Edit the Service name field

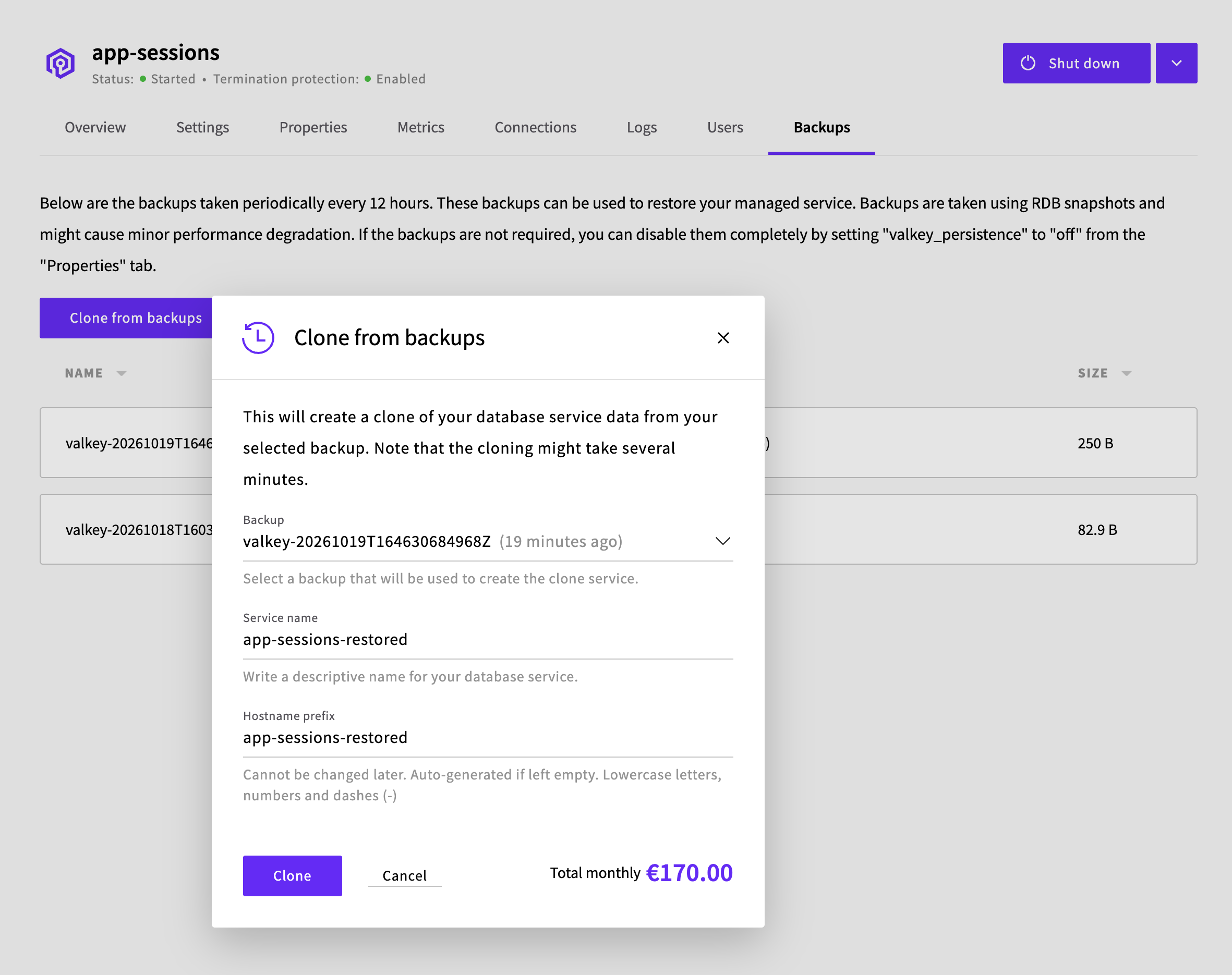(x=488, y=639)
